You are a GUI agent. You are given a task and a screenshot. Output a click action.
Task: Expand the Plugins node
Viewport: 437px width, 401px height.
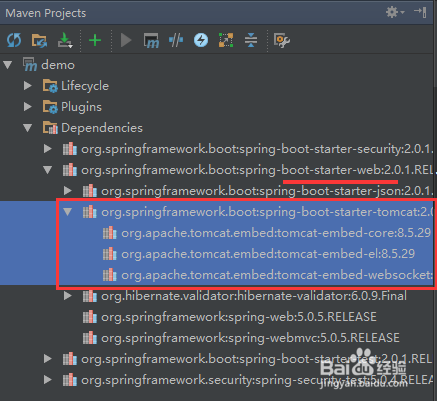[28, 107]
